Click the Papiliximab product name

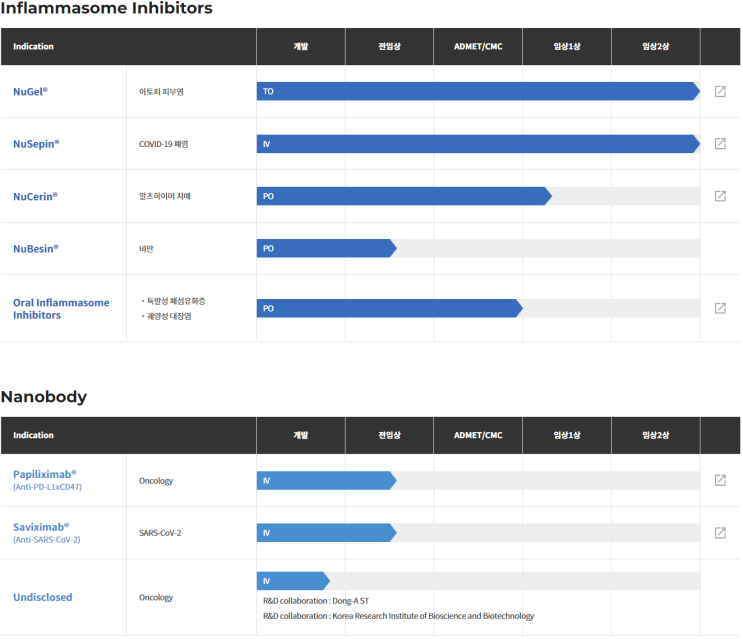45,474
